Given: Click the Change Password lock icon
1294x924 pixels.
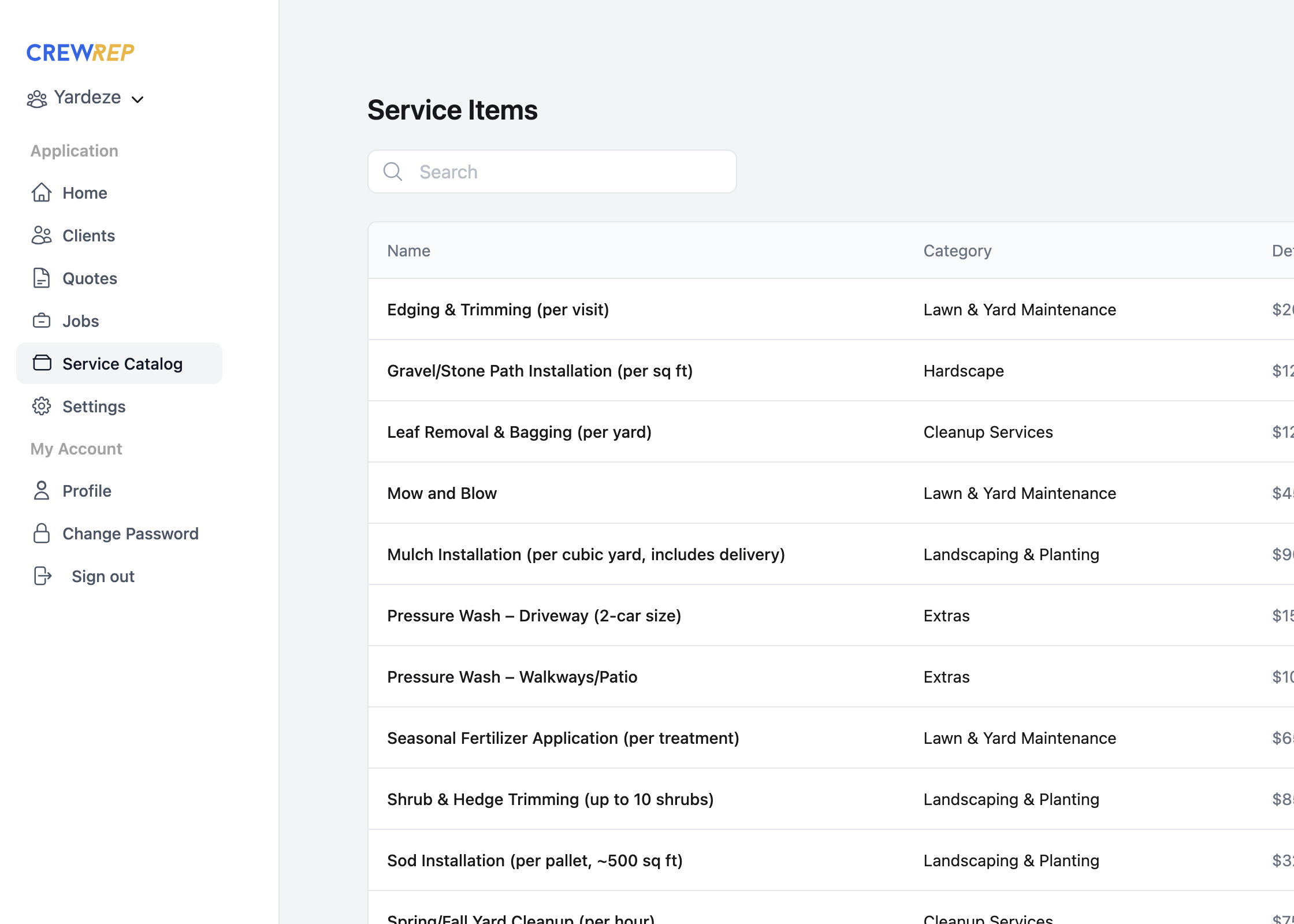Looking at the screenshot, I should tap(42, 533).
